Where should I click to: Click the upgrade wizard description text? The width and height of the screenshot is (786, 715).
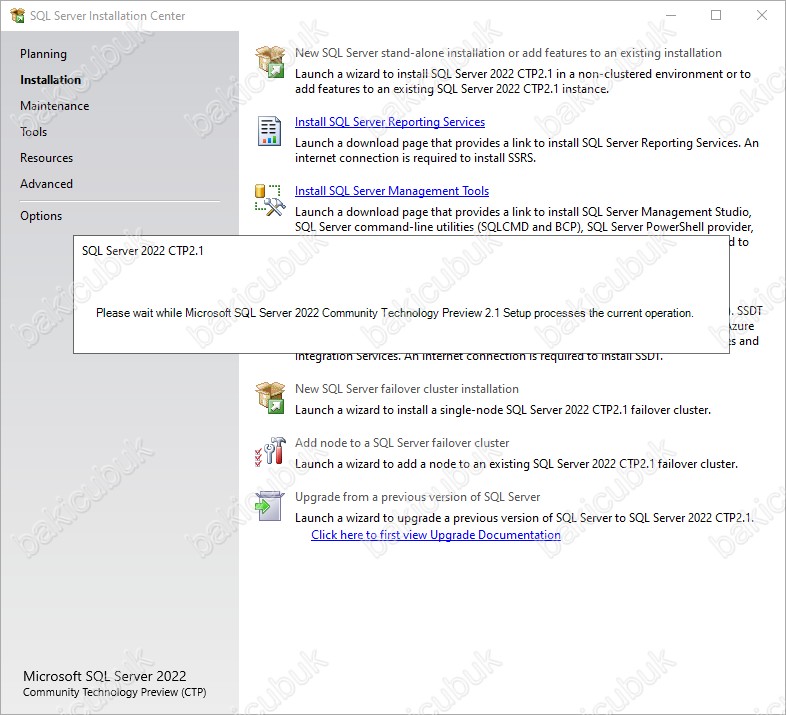click(x=524, y=518)
